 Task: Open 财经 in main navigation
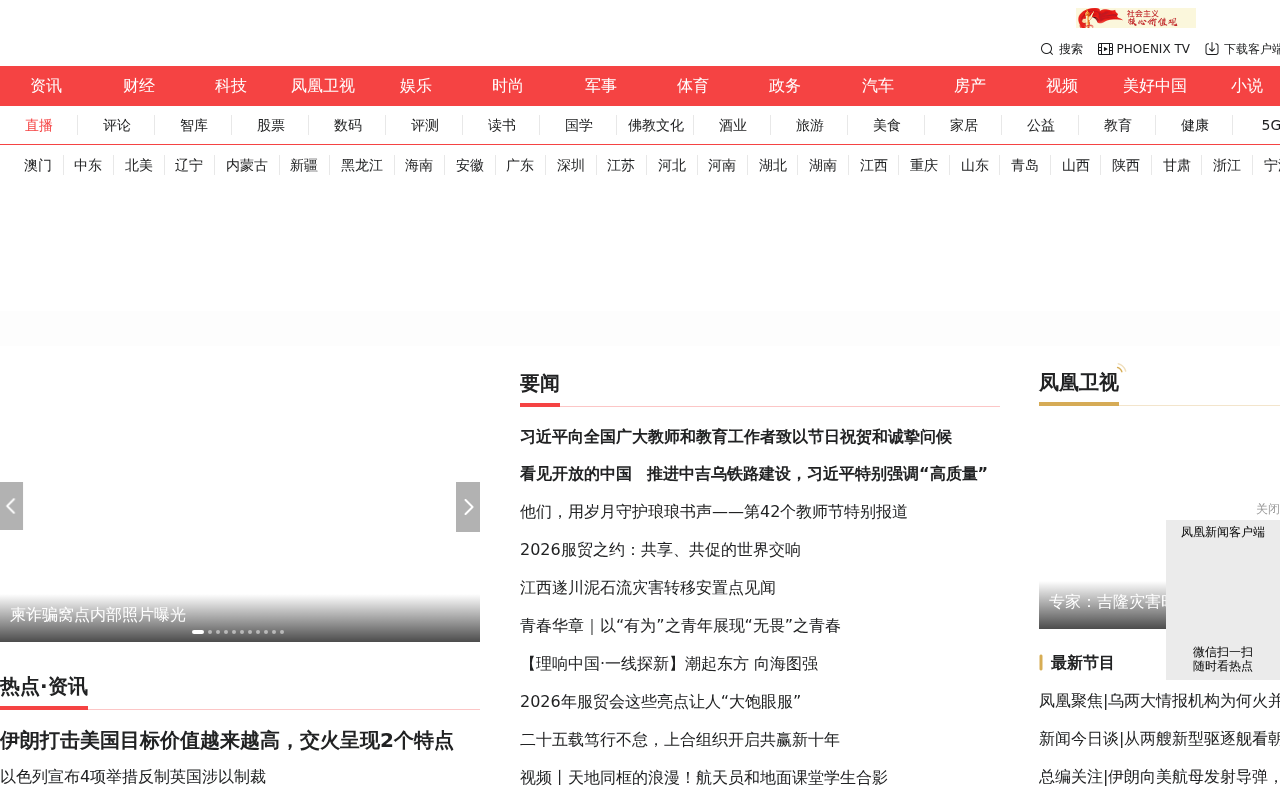[139, 86]
